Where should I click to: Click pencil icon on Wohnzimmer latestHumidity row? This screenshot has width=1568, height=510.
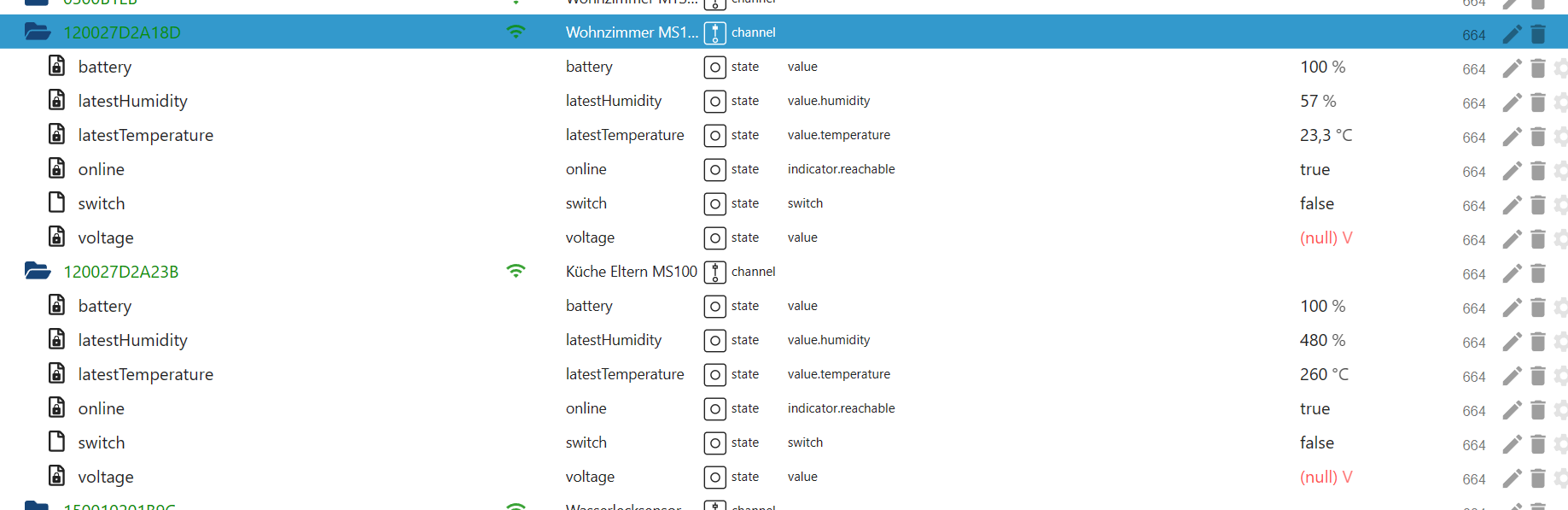[x=1512, y=103]
